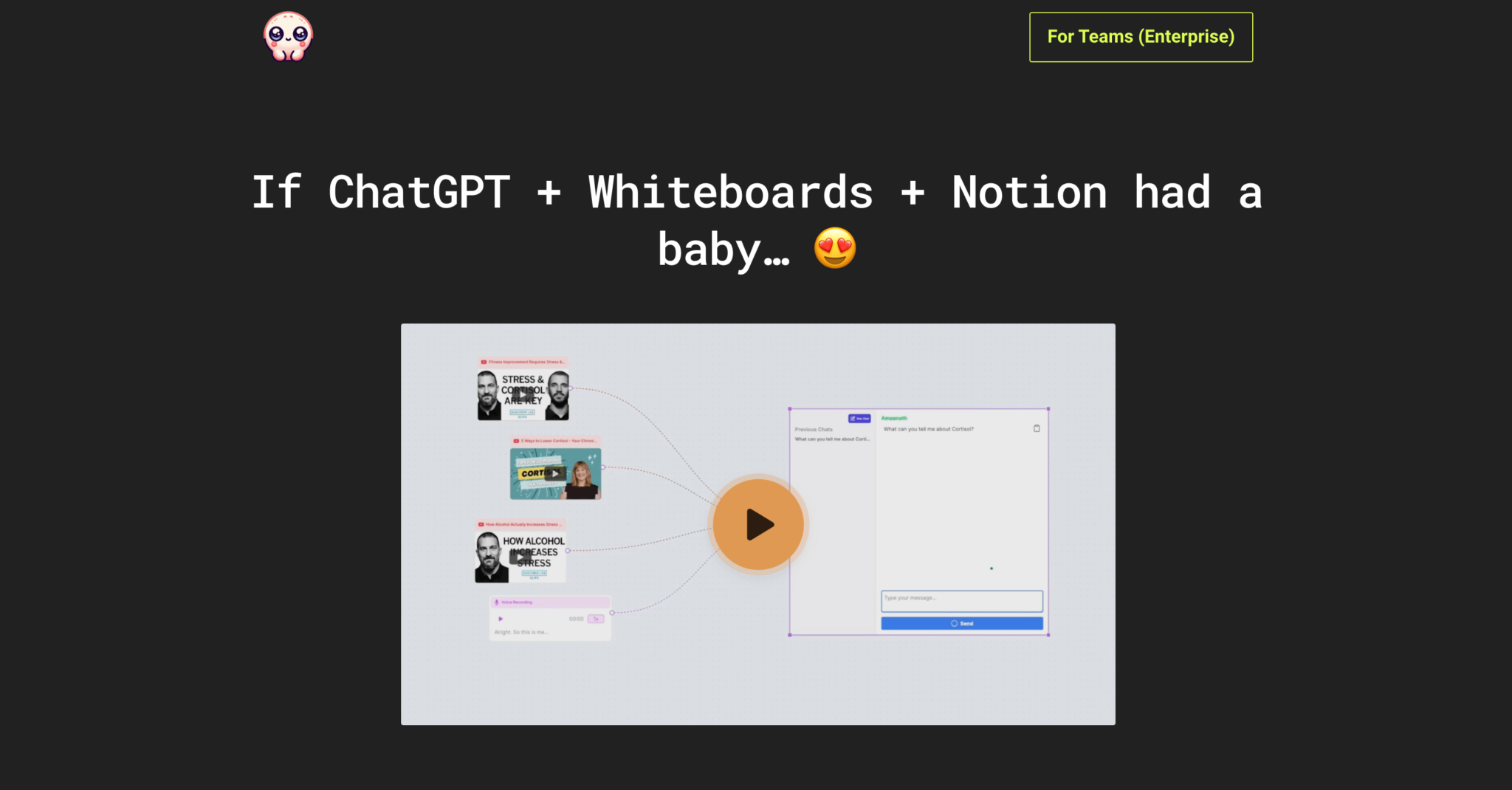
Task: Toggle the 1x playback speed control
Action: [596, 619]
